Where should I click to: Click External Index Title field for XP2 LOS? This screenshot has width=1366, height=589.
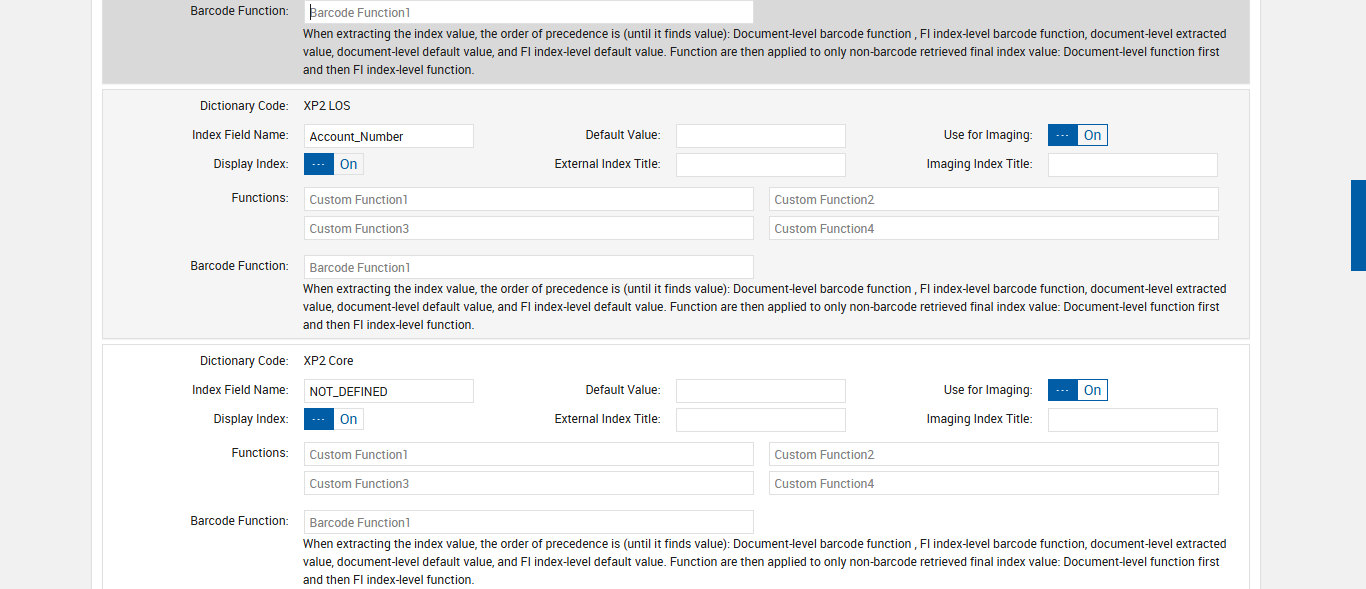[x=760, y=165]
